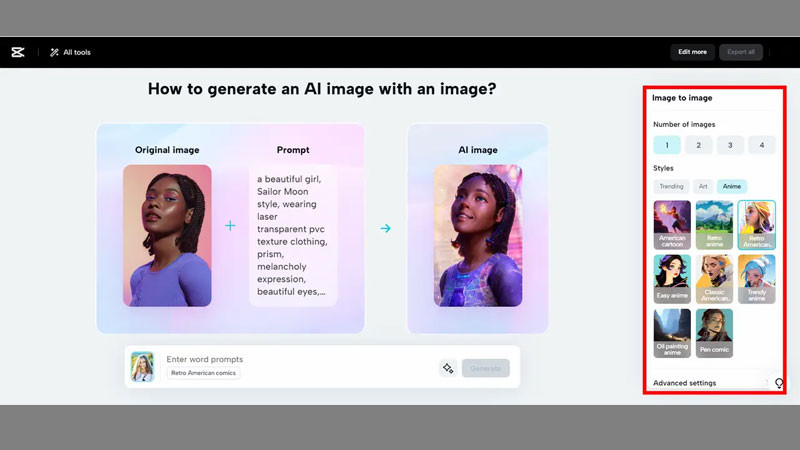Click the Edit more button
The height and width of the screenshot is (450, 800).
(692, 52)
